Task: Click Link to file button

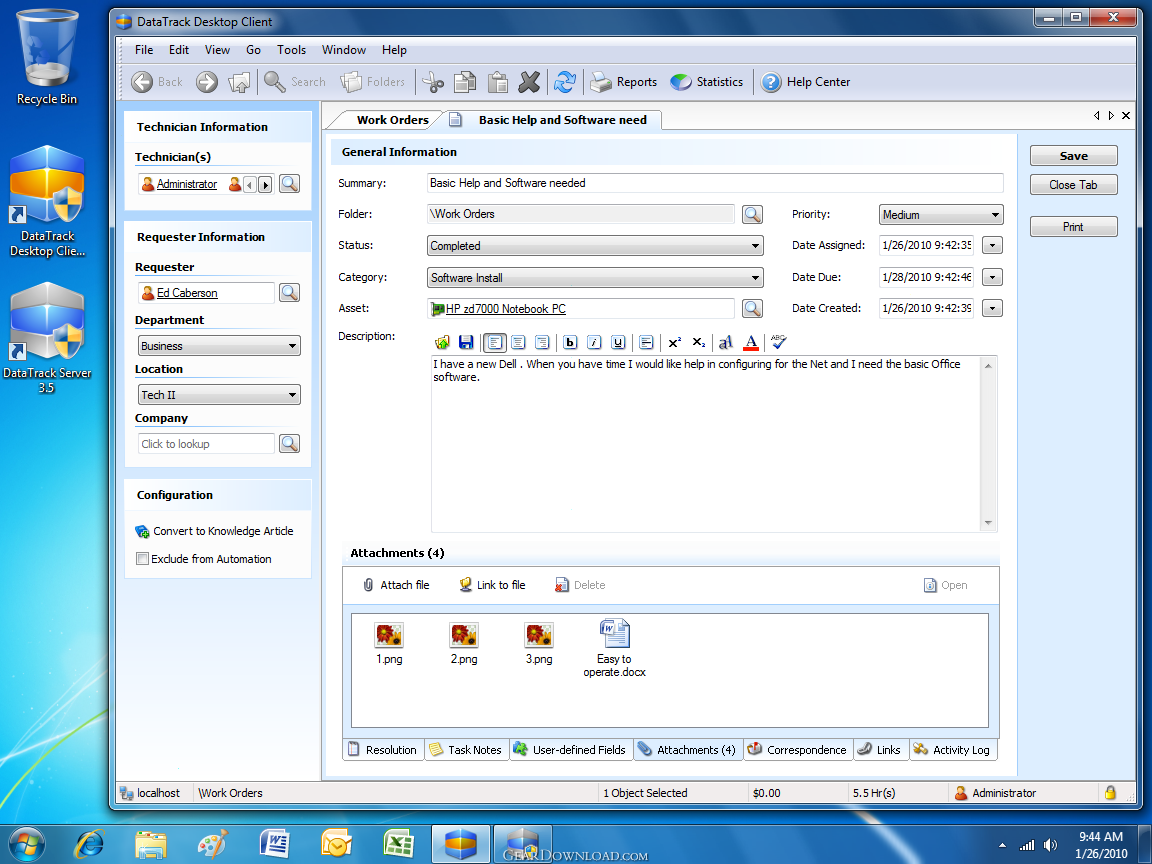Action: point(492,585)
